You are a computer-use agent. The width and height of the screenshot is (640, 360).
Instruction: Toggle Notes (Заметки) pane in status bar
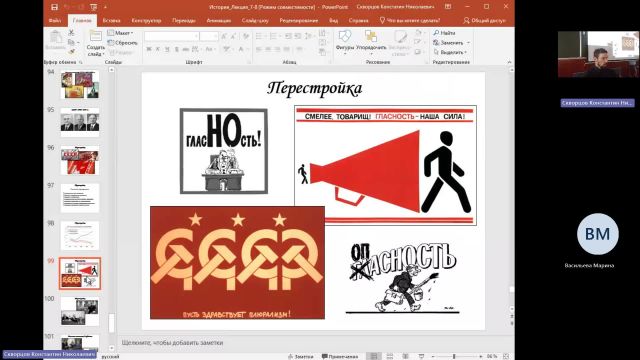300,356
